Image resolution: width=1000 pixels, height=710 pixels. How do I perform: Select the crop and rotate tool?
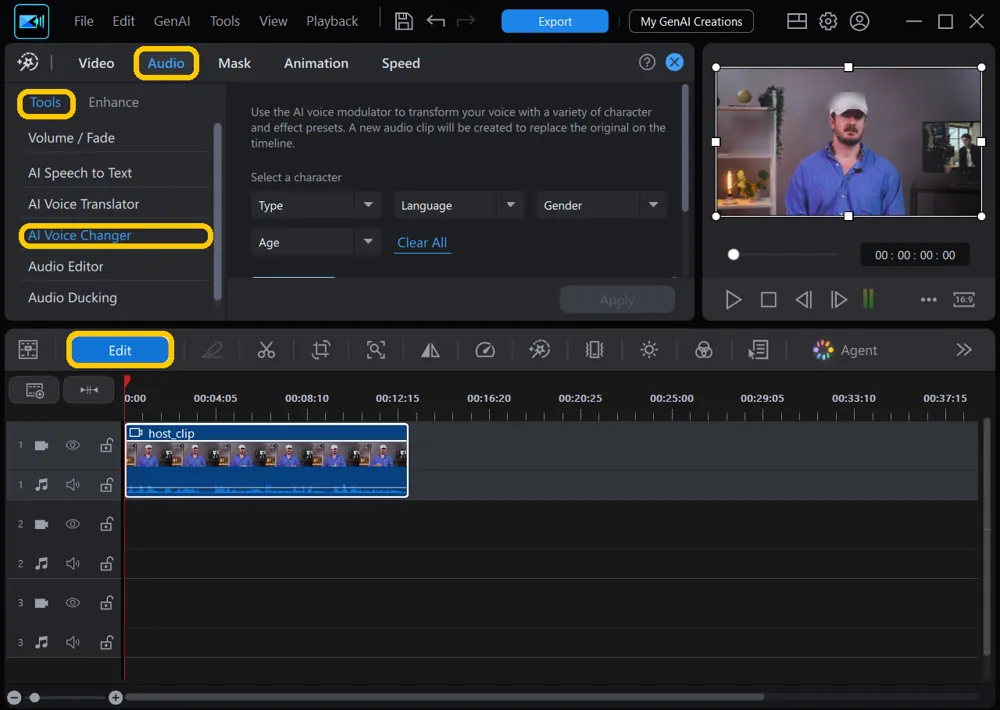tap(321, 350)
